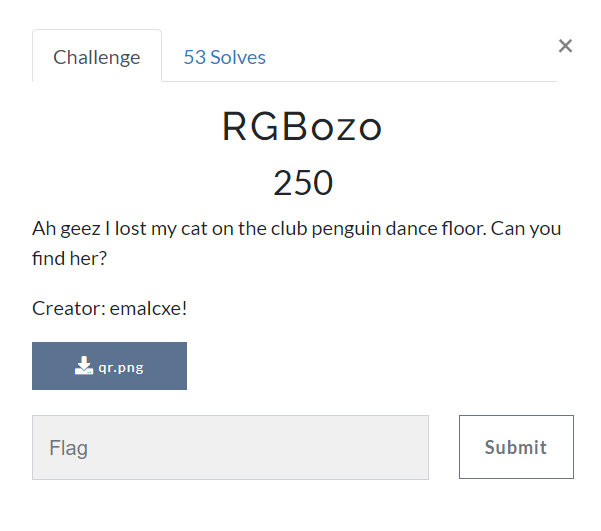Click the download icon beside qr.png
Viewport: 601px width, 531px height.
[84, 365]
